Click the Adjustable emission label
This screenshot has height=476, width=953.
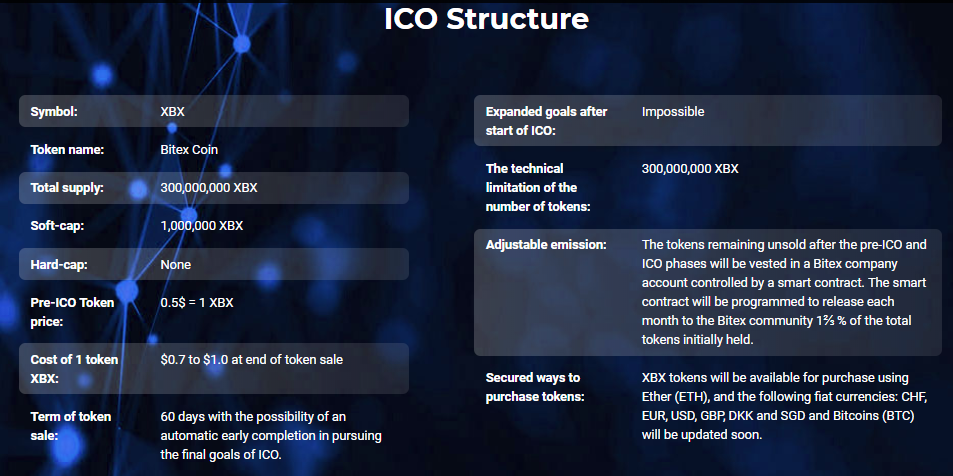[x=544, y=244]
